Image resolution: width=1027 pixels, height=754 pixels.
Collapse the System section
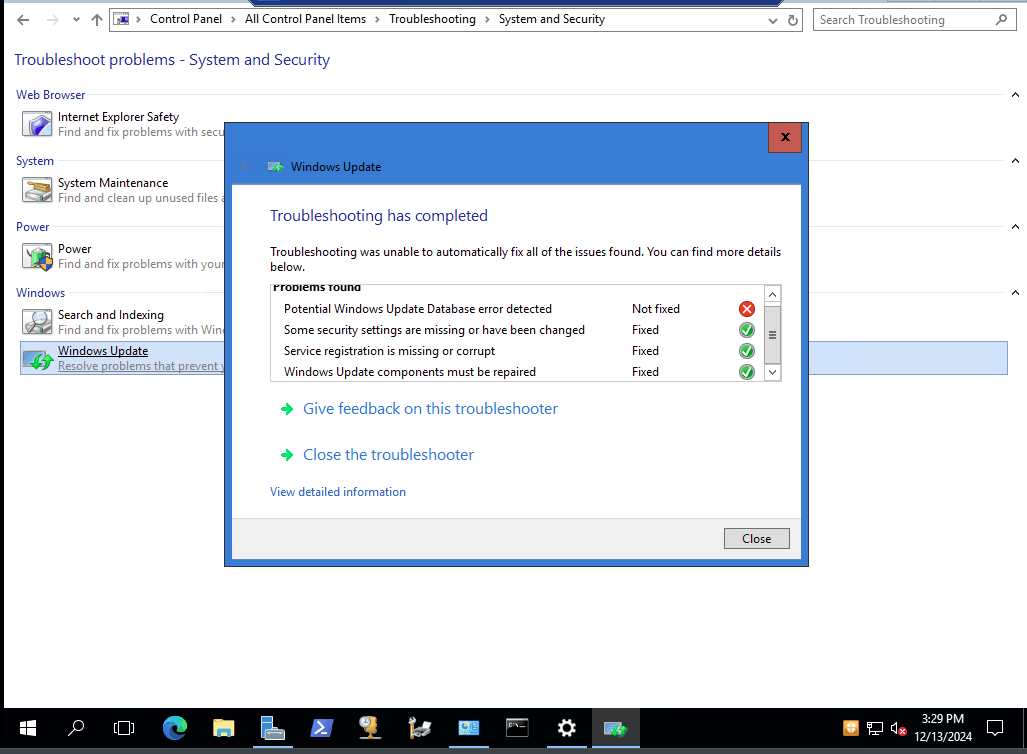(x=1015, y=161)
